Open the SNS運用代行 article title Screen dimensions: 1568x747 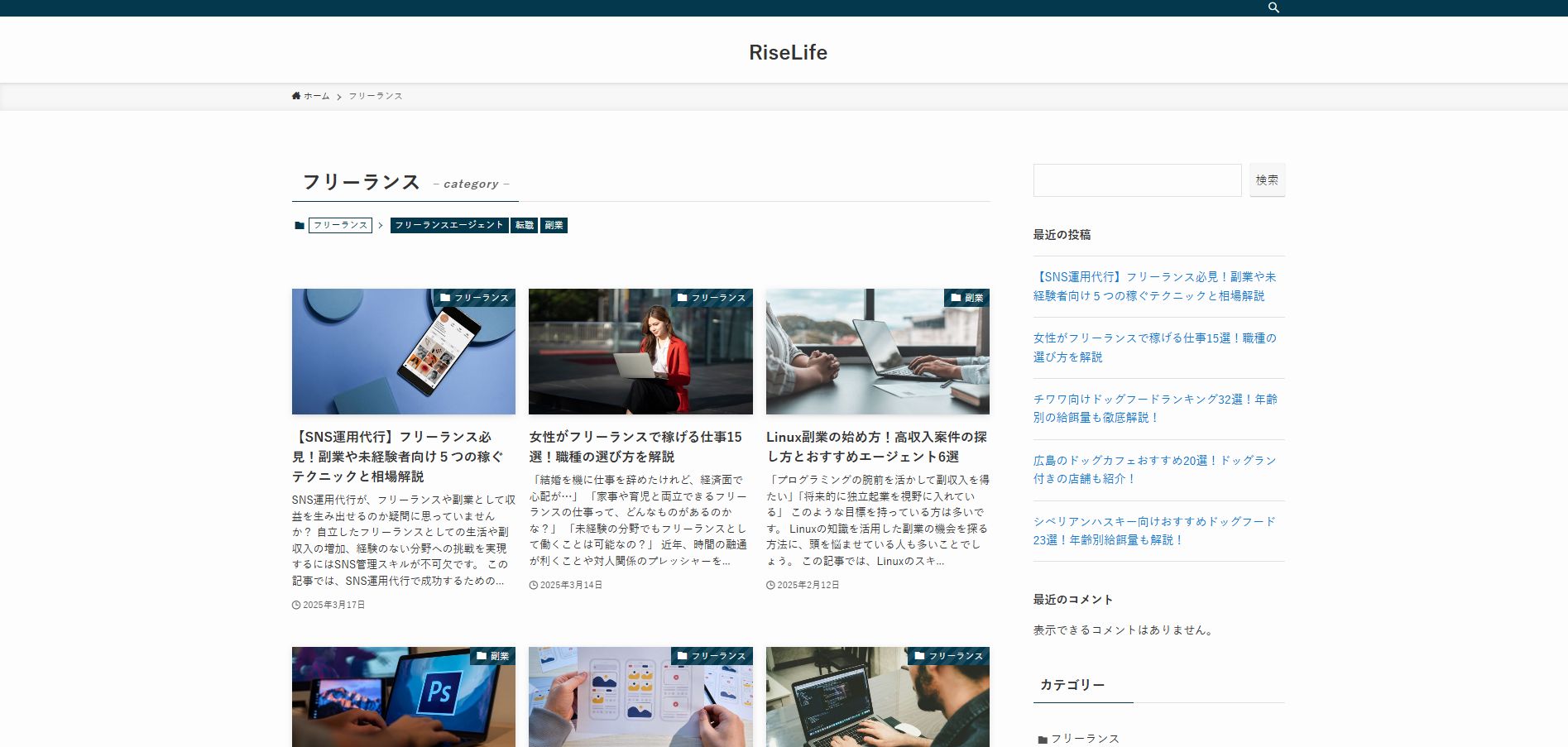397,456
